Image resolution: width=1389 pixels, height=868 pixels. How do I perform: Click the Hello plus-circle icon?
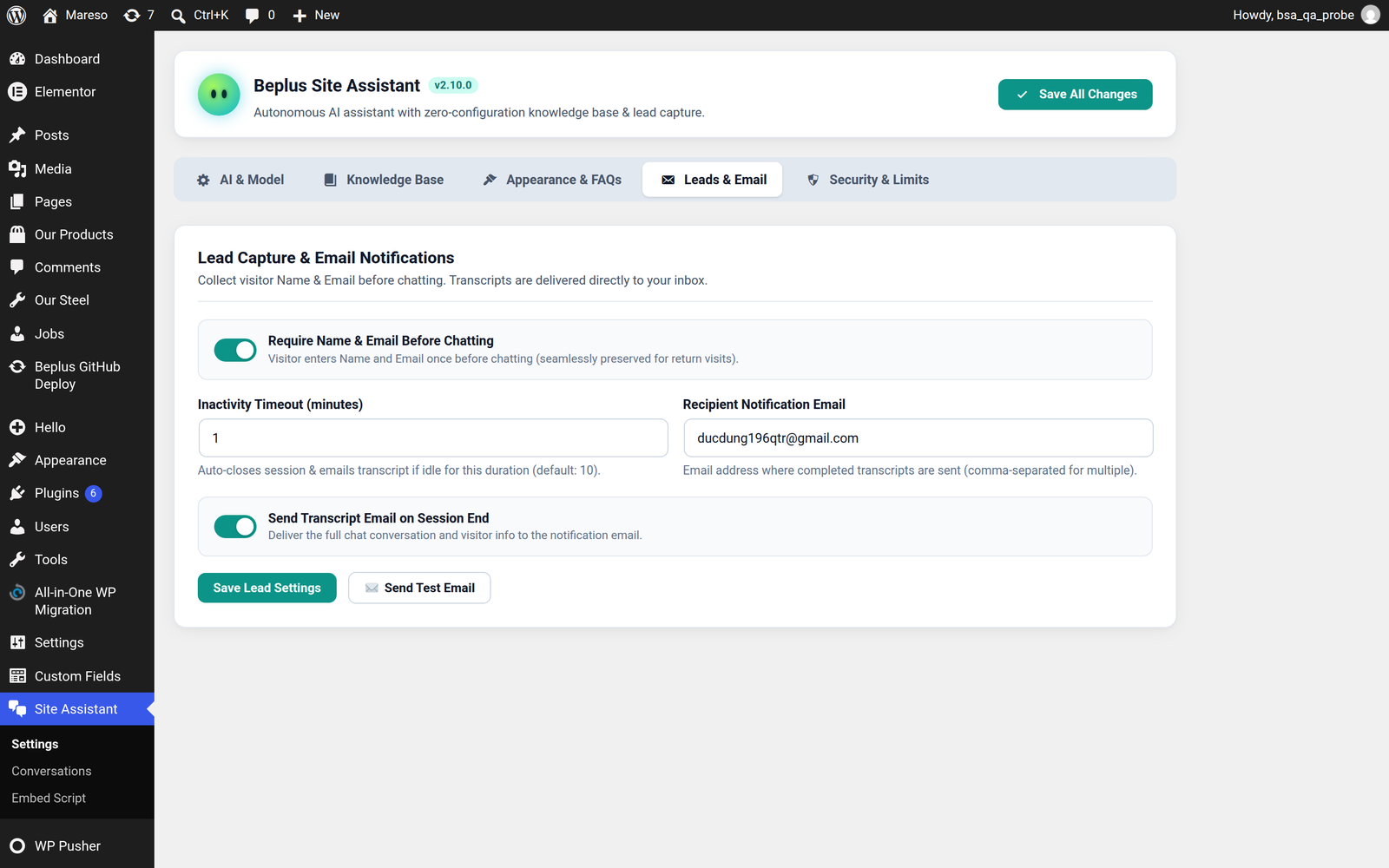[x=17, y=427]
